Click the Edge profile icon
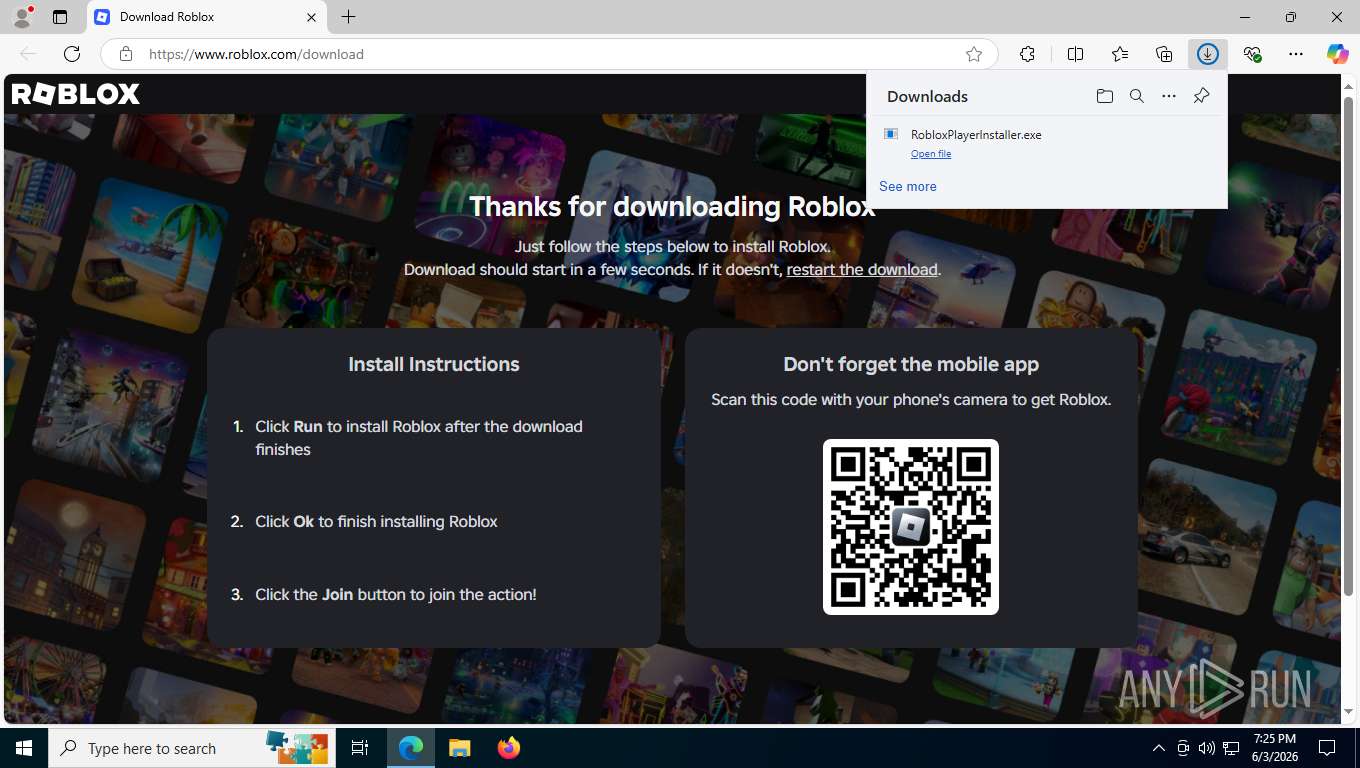The width and height of the screenshot is (1360, 768). (22, 17)
